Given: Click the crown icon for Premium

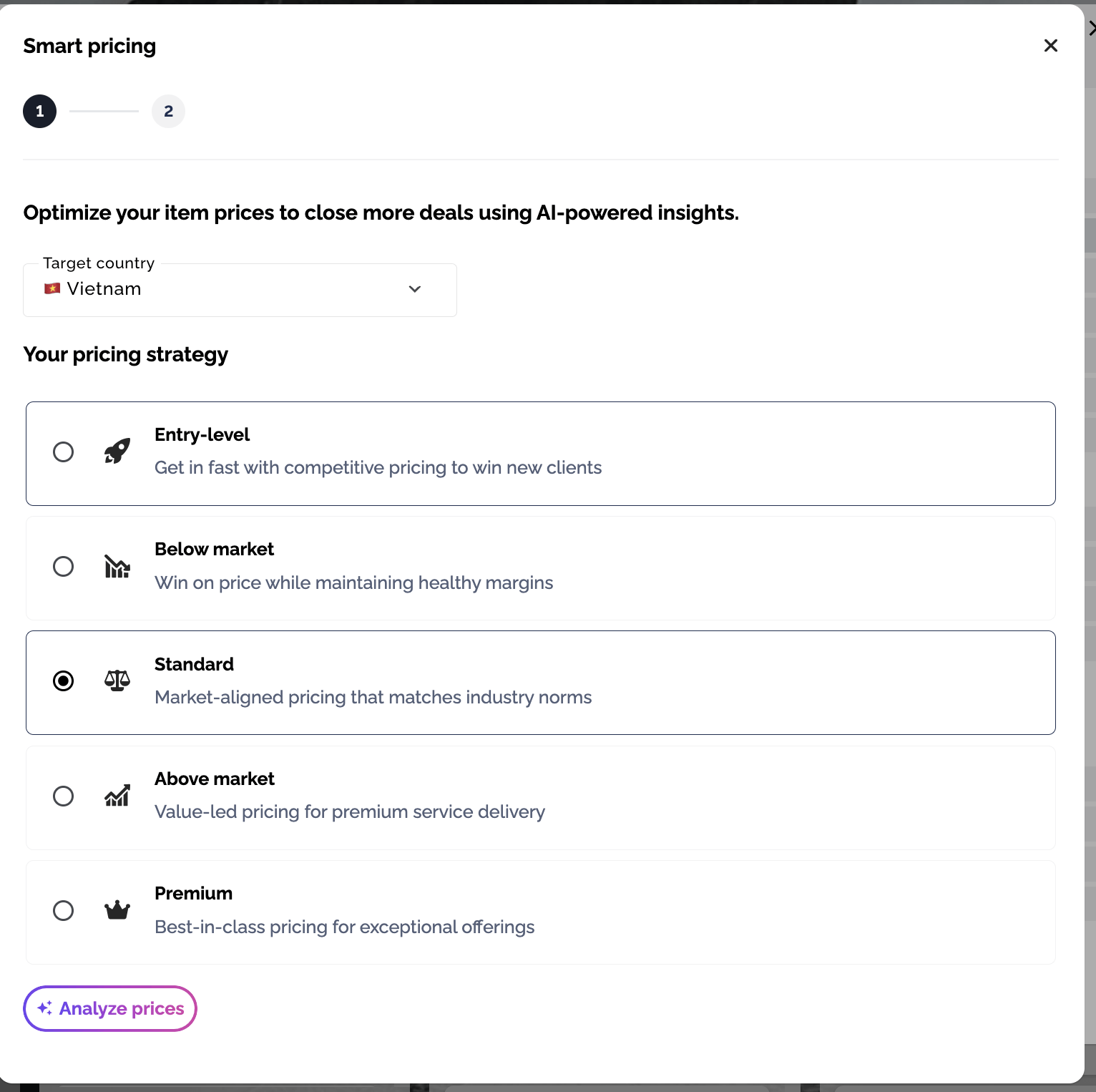Looking at the screenshot, I should [117, 910].
